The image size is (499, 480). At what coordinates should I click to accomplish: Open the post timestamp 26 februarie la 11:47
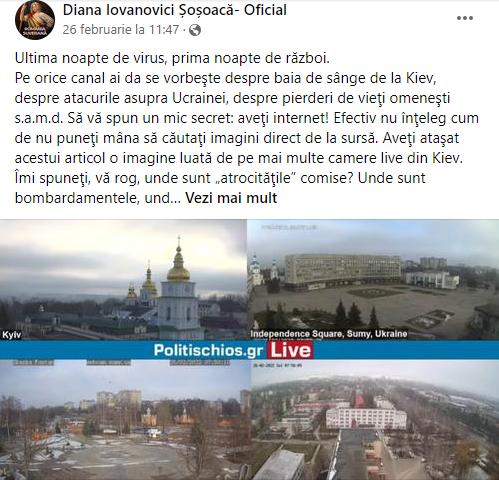[121, 30]
